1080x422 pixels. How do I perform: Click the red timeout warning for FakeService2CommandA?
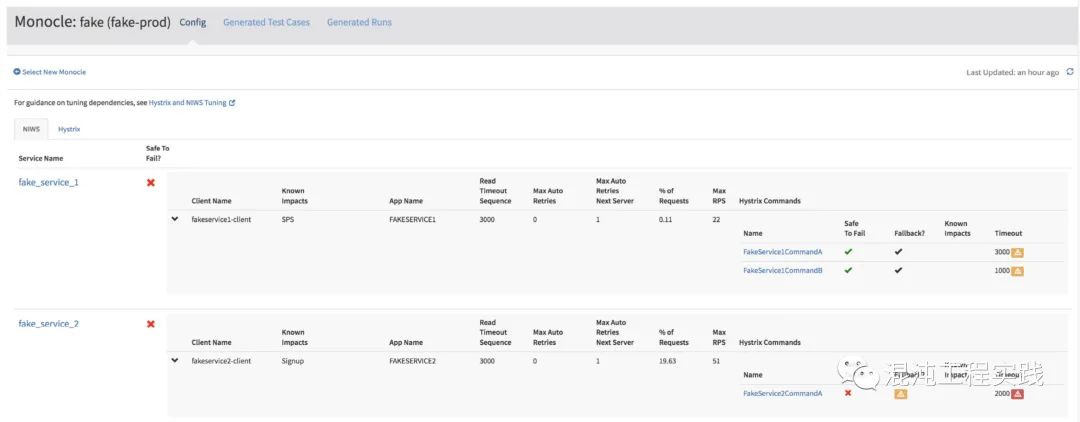pos(1017,394)
